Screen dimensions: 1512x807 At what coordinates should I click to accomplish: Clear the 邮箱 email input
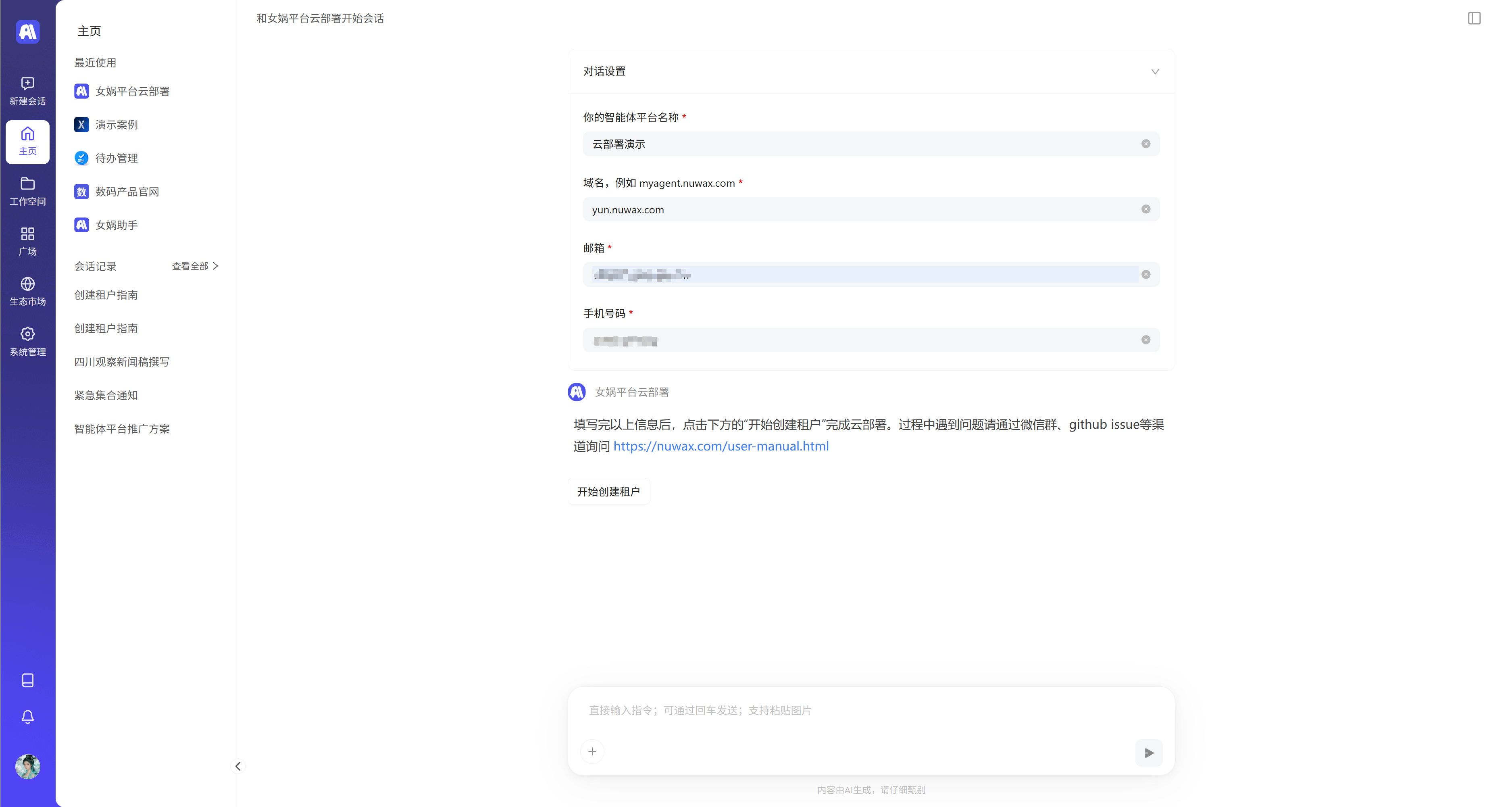point(1146,274)
